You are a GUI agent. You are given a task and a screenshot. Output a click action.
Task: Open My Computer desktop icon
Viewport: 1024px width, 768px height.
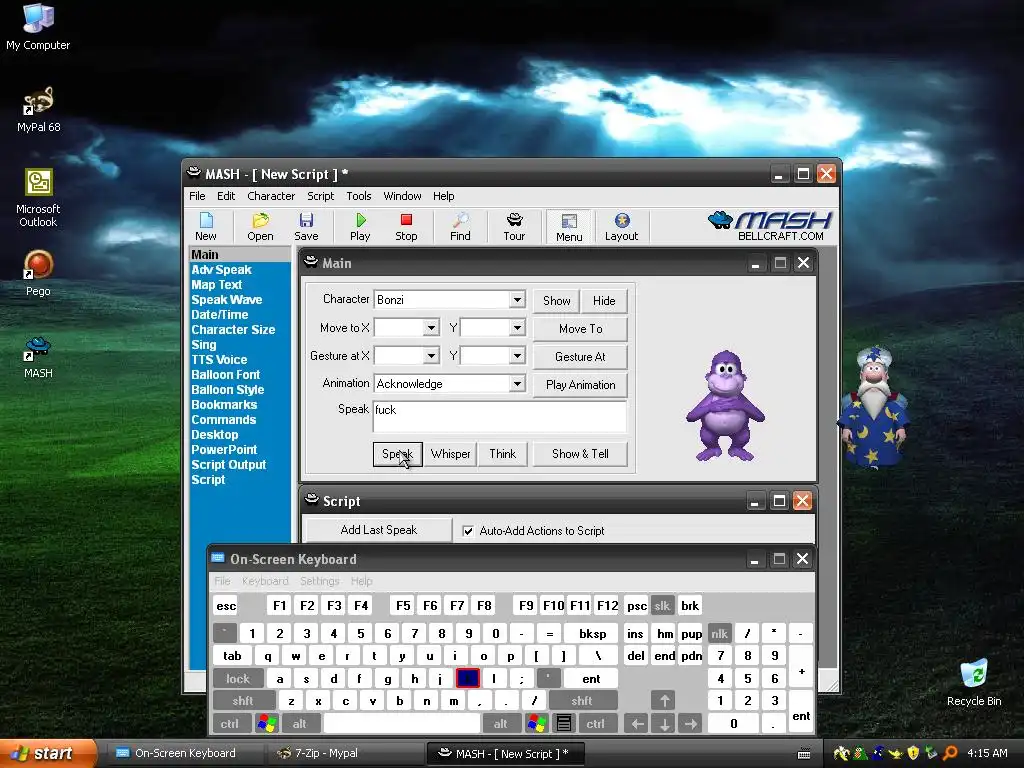38,27
